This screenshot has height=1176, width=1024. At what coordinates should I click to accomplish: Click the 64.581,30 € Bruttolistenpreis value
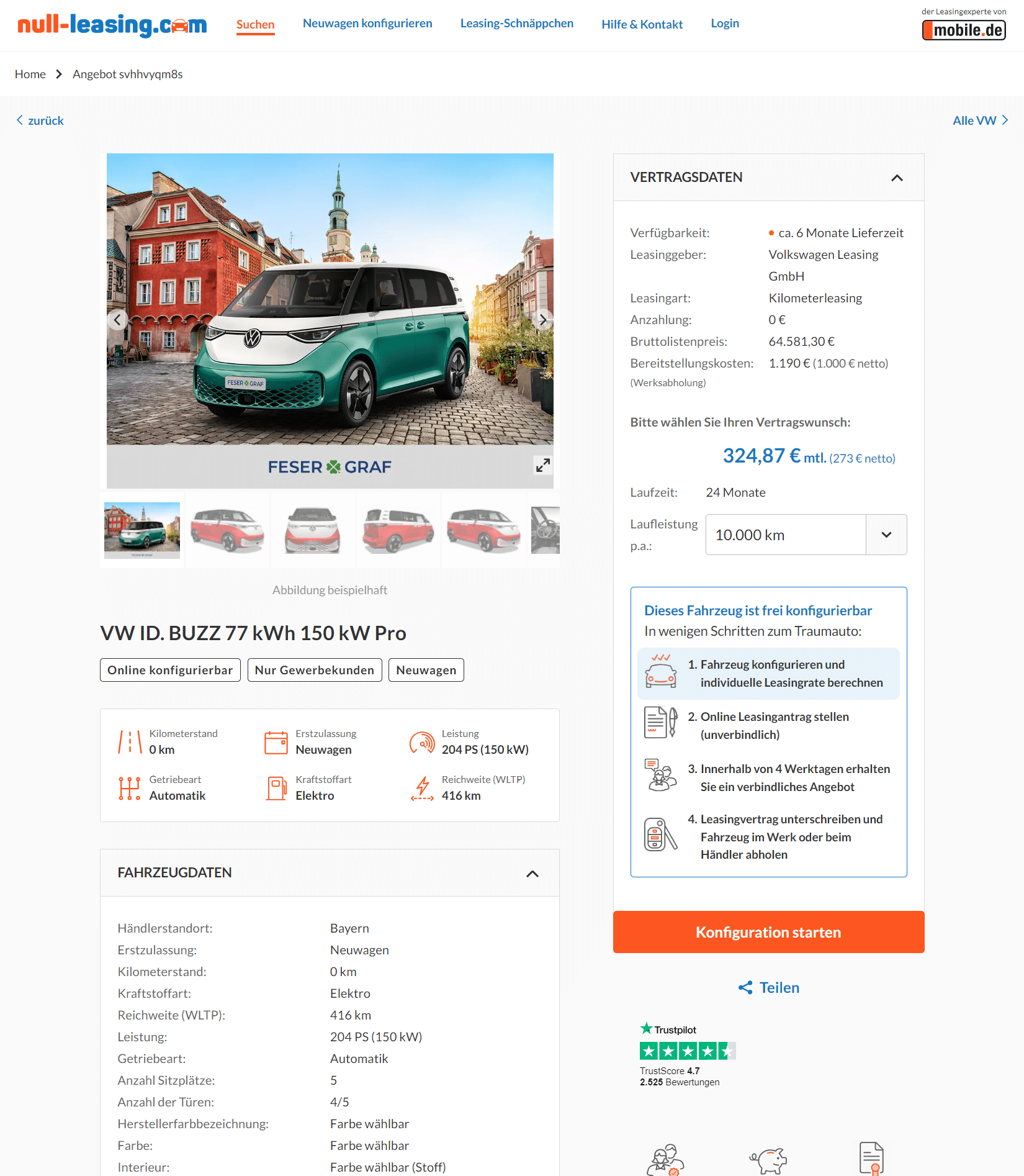click(x=801, y=341)
